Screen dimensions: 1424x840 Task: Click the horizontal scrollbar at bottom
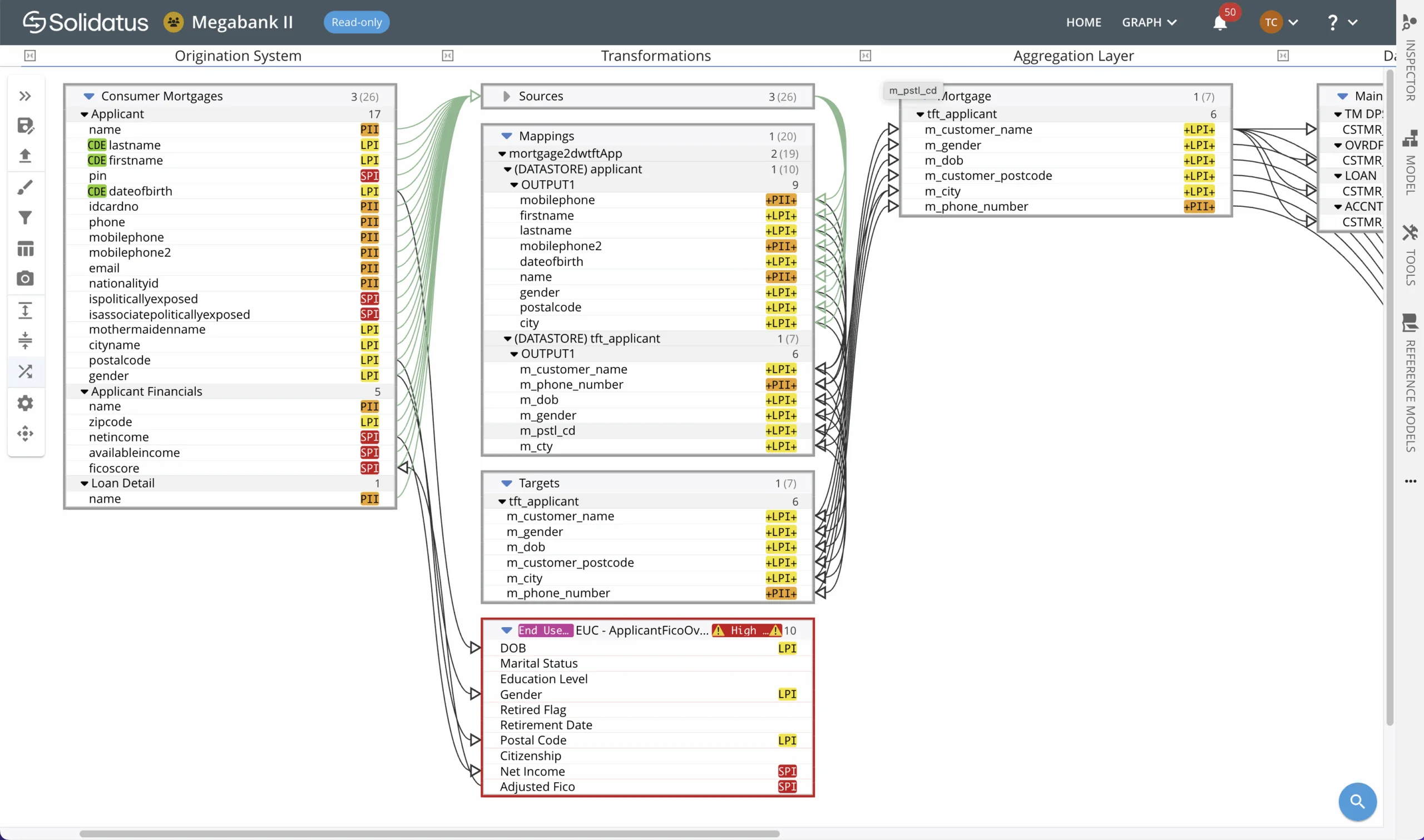429,833
